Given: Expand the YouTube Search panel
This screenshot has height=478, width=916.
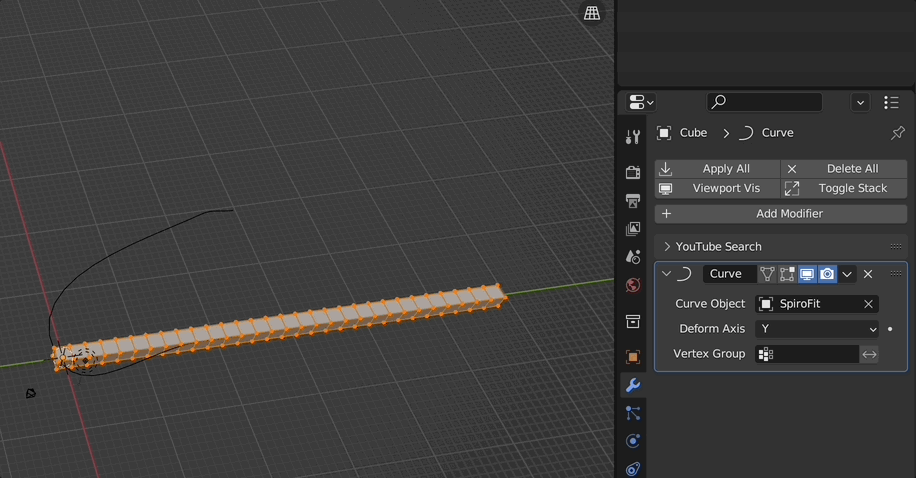Looking at the screenshot, I should tap(667, 247).
